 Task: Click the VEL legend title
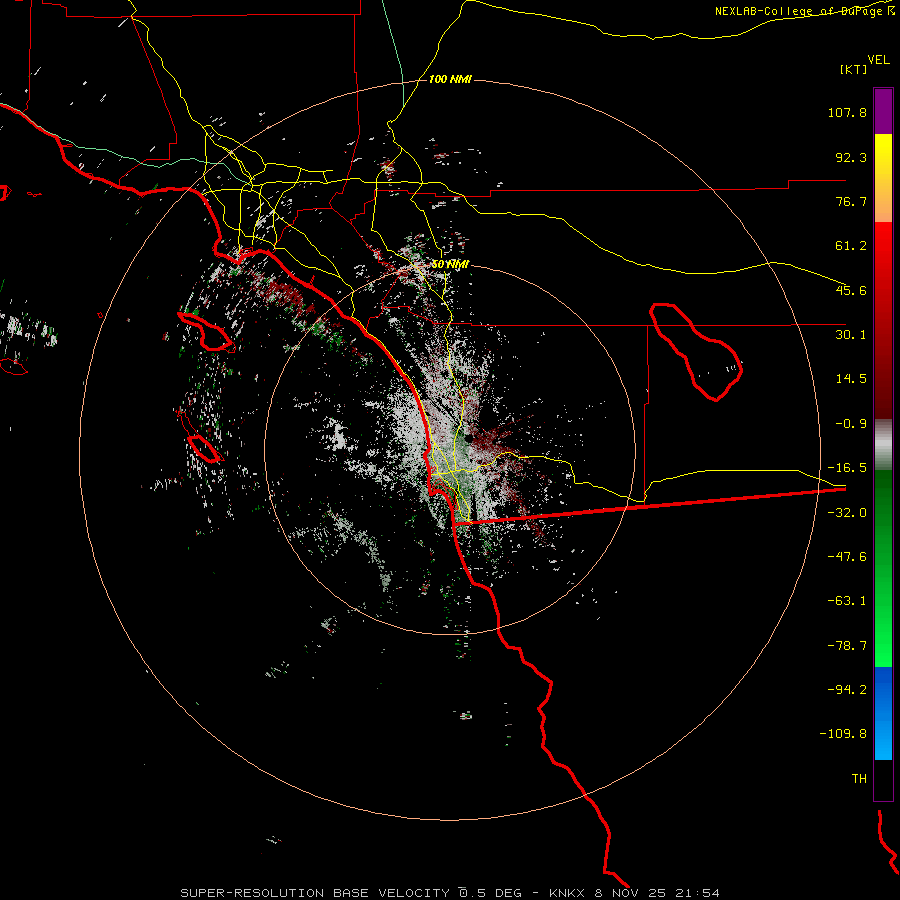coord(878,59)
